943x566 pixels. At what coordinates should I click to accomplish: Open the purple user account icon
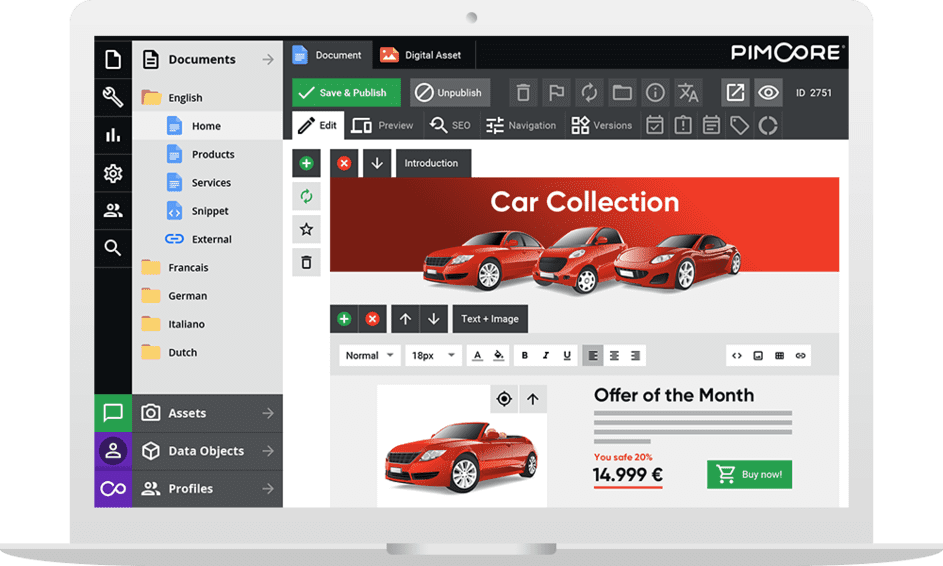pyautogui.click(x=113, y=451)
